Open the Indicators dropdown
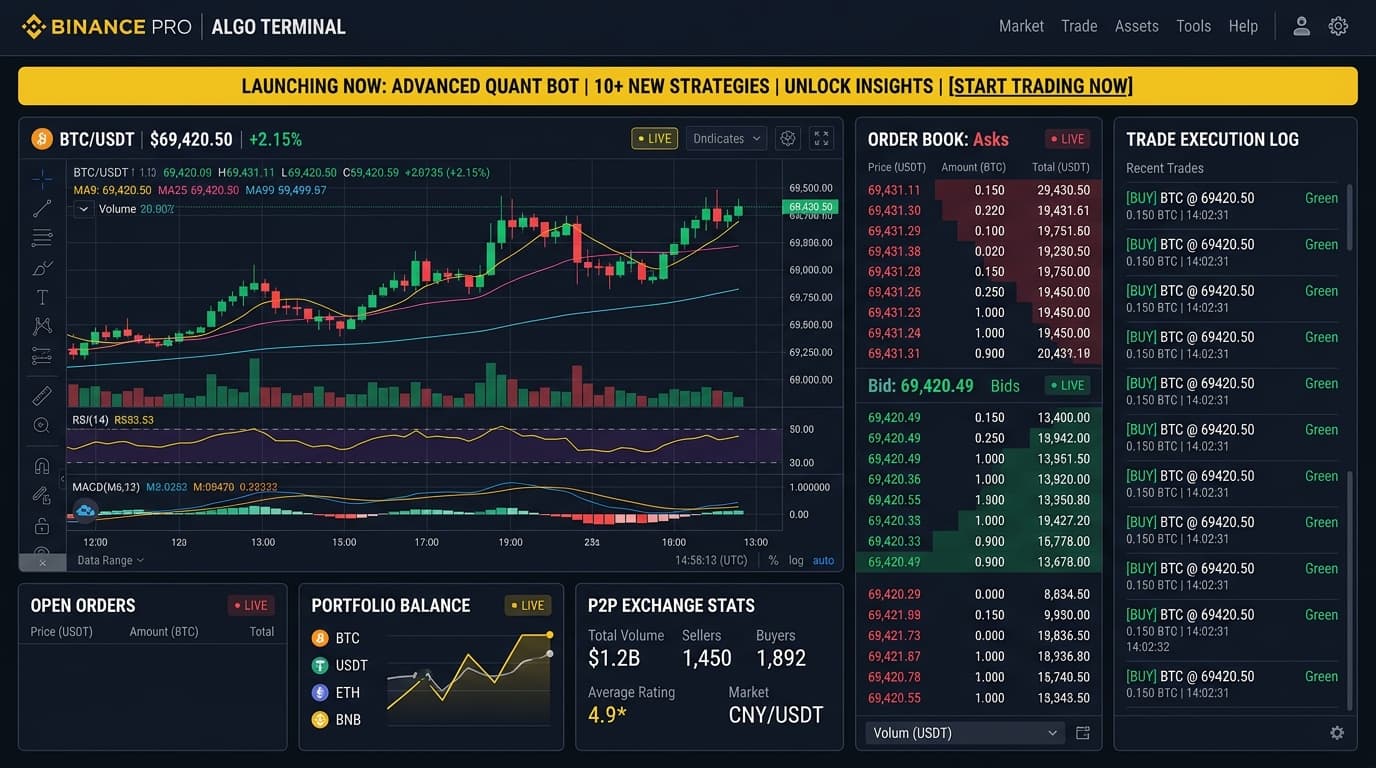This screenshot has width=1376, height=768. tap(726, 139)
